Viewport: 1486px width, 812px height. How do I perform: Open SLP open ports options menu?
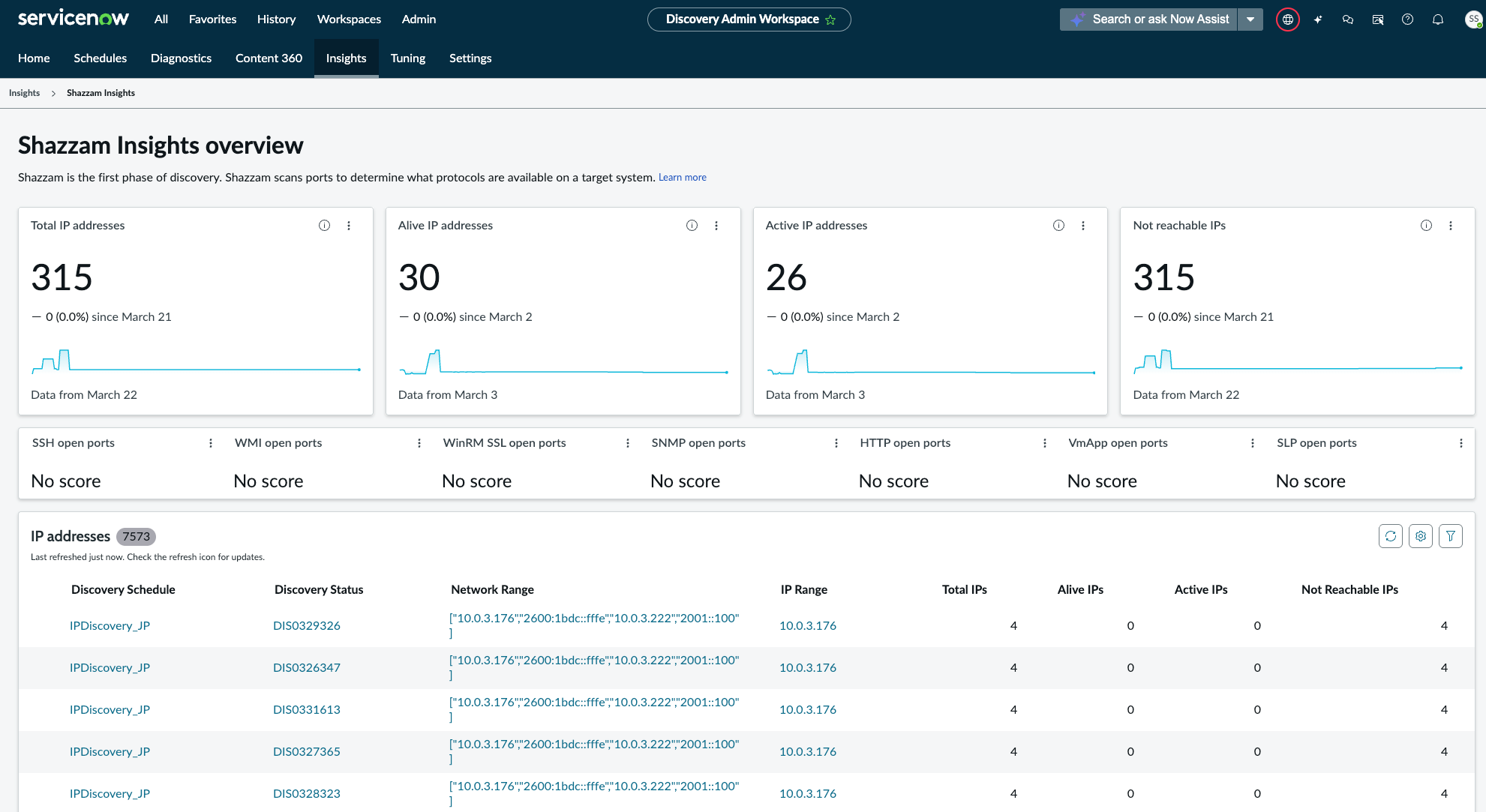(1461, 443)
